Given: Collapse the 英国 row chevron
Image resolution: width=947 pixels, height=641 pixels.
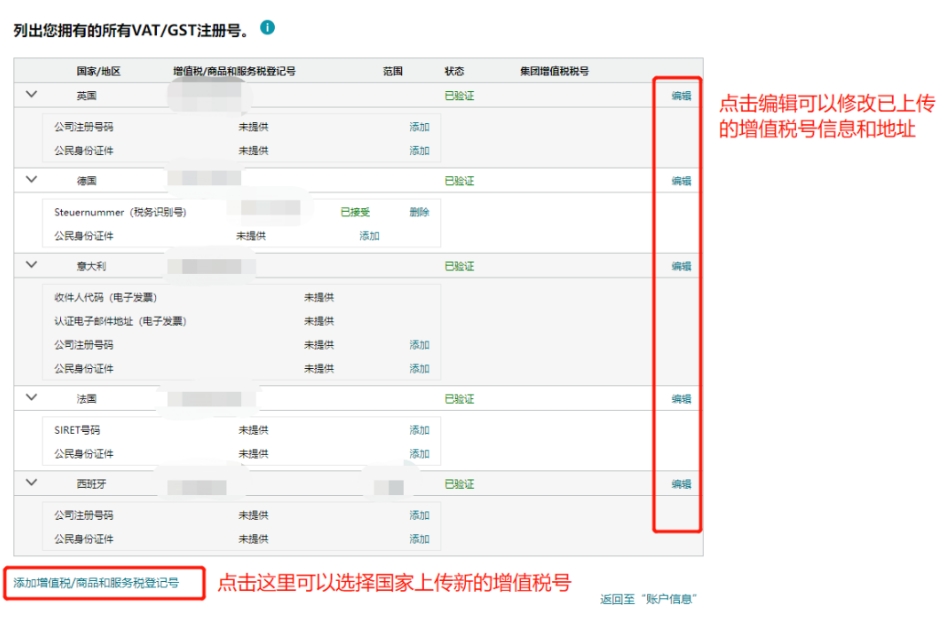Looking at the screenshot, I should (x=31, y=94).
